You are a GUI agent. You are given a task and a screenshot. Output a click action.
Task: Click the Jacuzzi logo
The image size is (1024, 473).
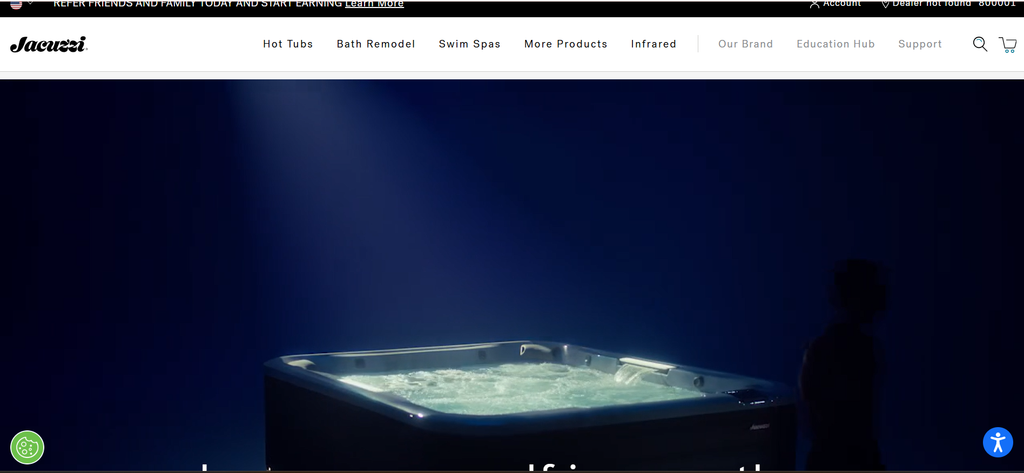48,44
